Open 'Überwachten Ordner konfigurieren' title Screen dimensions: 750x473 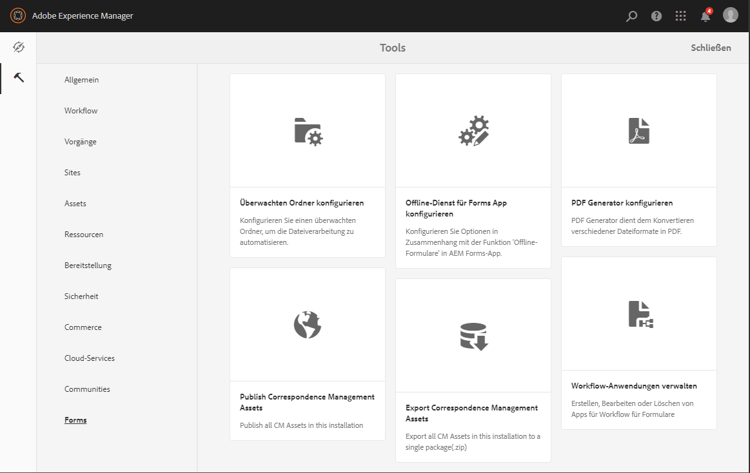pos(302,203)
